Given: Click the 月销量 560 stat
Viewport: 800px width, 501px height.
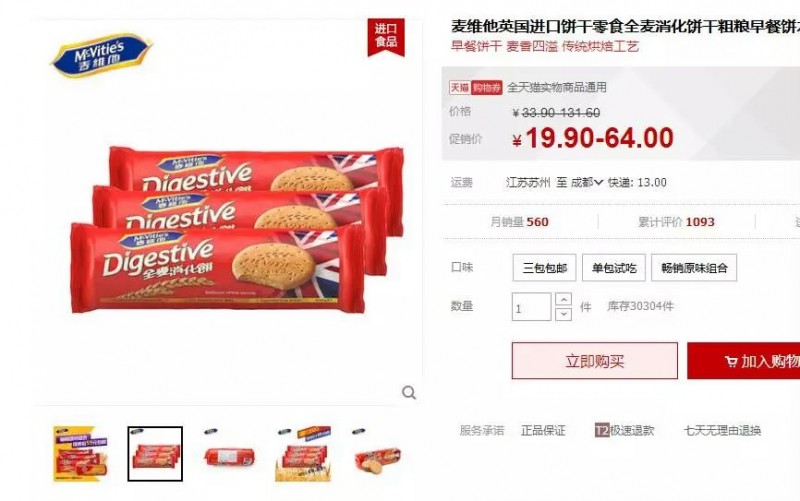Looking at the screenshot, I should click(519, 222).
